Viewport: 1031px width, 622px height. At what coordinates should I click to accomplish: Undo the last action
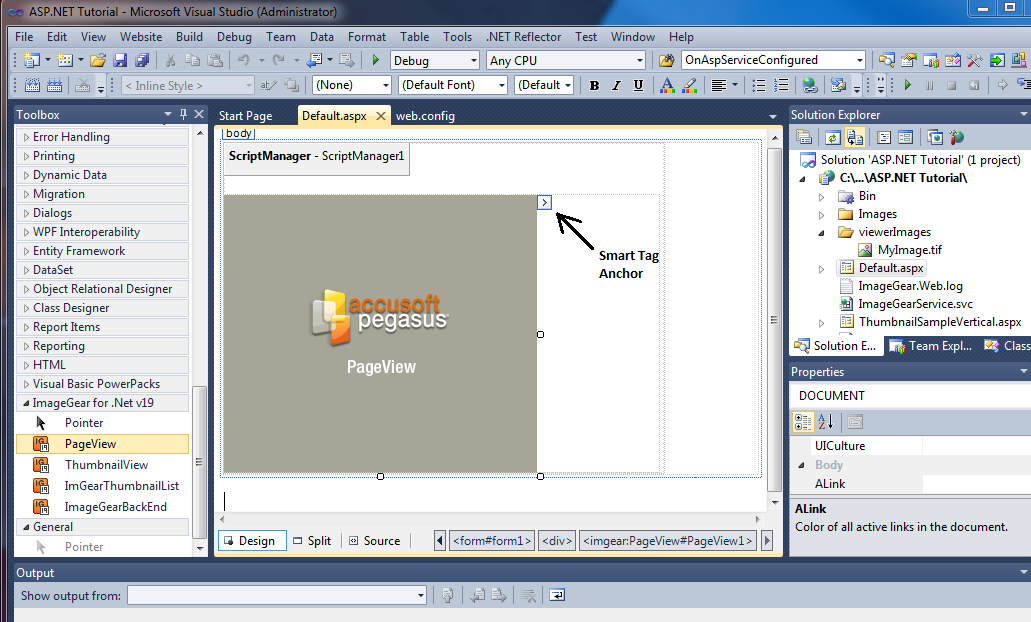coord(244,60)
